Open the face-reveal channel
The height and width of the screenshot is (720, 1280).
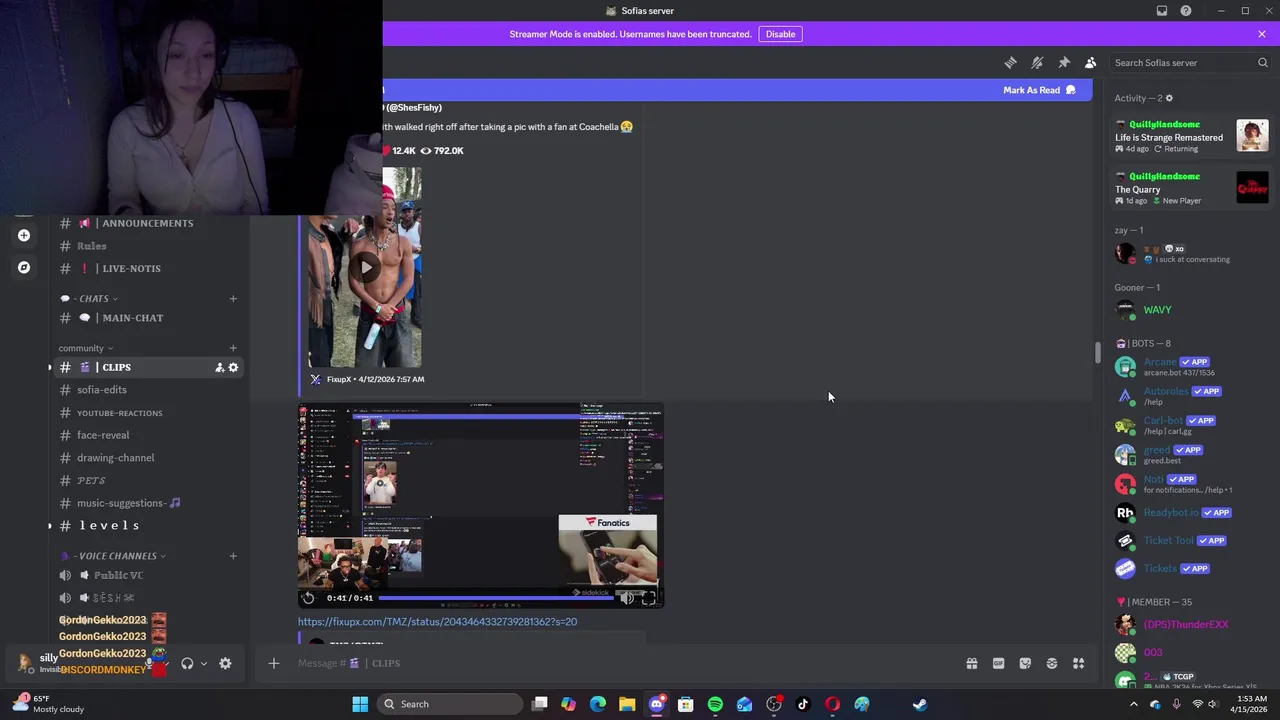coord(147,435)
